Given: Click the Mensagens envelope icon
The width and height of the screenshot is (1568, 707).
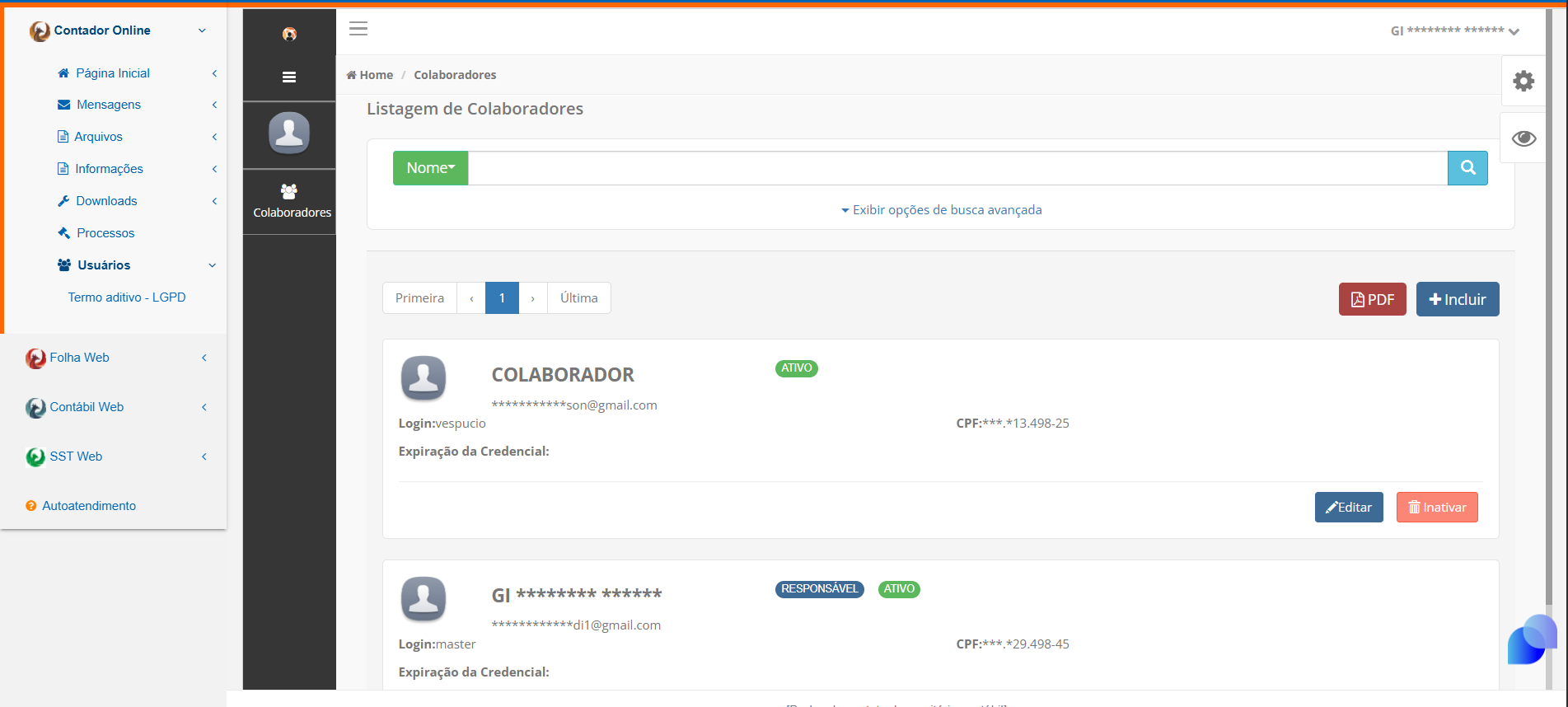Looking at the screenshot, I should coord(63,105).
